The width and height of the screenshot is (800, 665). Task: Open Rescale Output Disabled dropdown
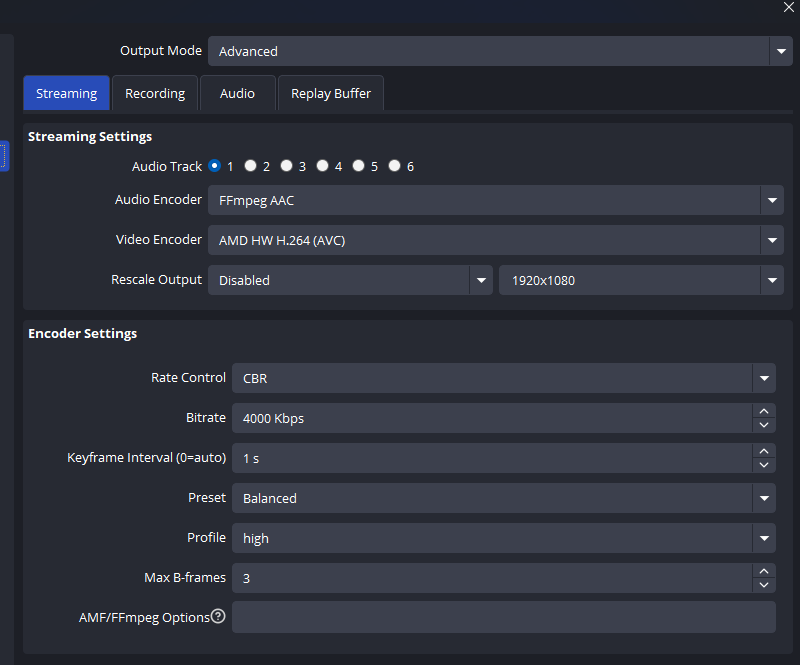[350, 280]
